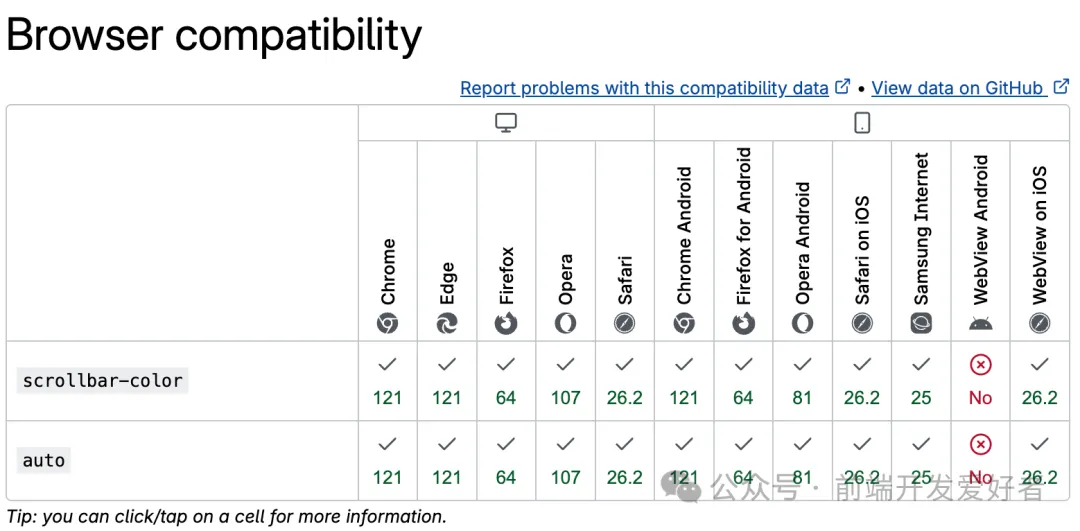
Task: Click the Chrome desktop browser icon
Action: point(387,323)
